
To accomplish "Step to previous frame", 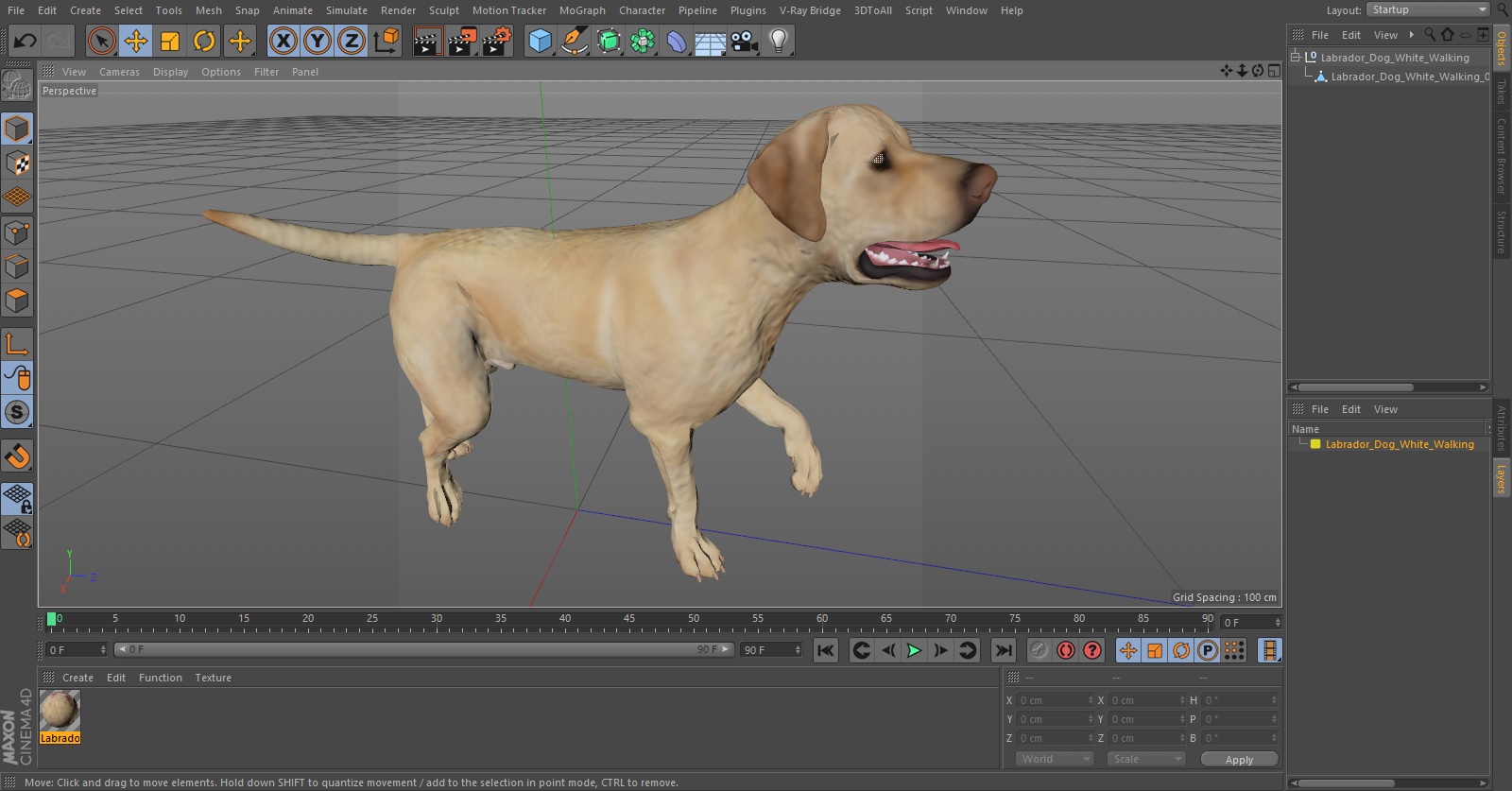I will (x=887, y=650).
